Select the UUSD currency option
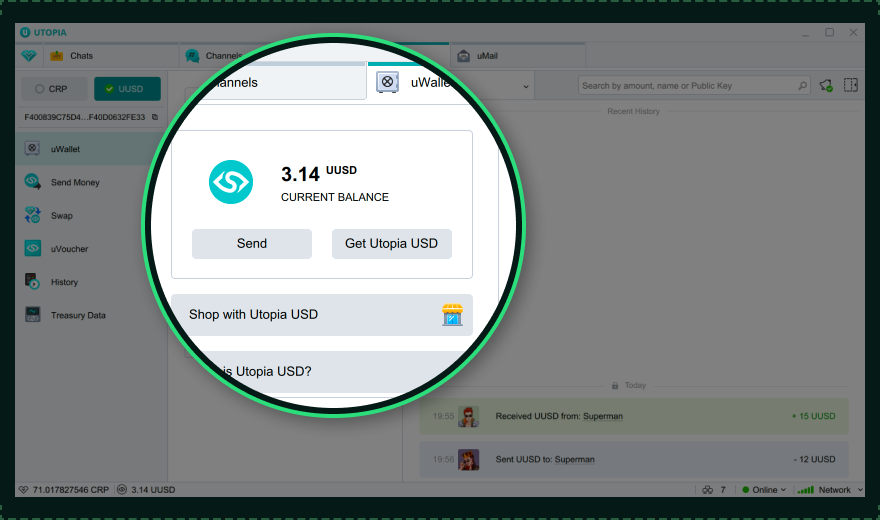The image size is (880, 520). (x=127, y=89)
